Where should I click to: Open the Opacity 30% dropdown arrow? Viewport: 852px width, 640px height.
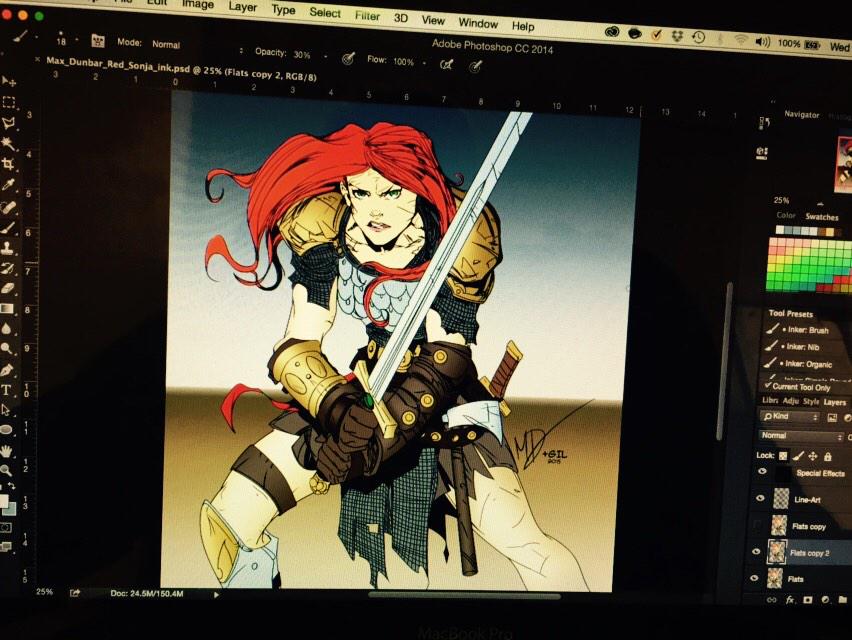pyautogui.click(x=325, y=57)
